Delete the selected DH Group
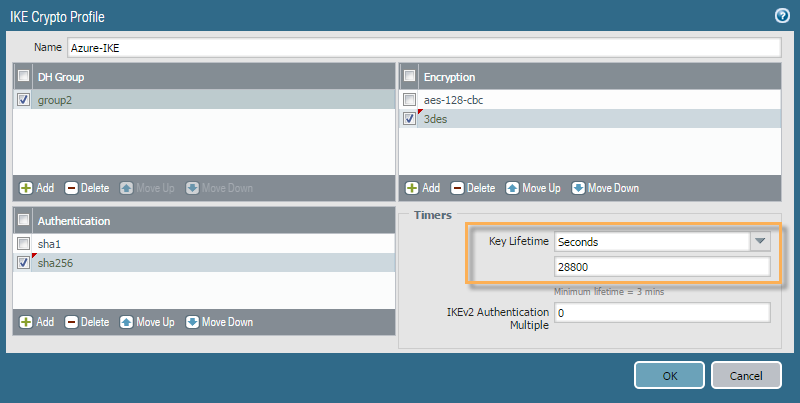 click(x=87, y=188)
